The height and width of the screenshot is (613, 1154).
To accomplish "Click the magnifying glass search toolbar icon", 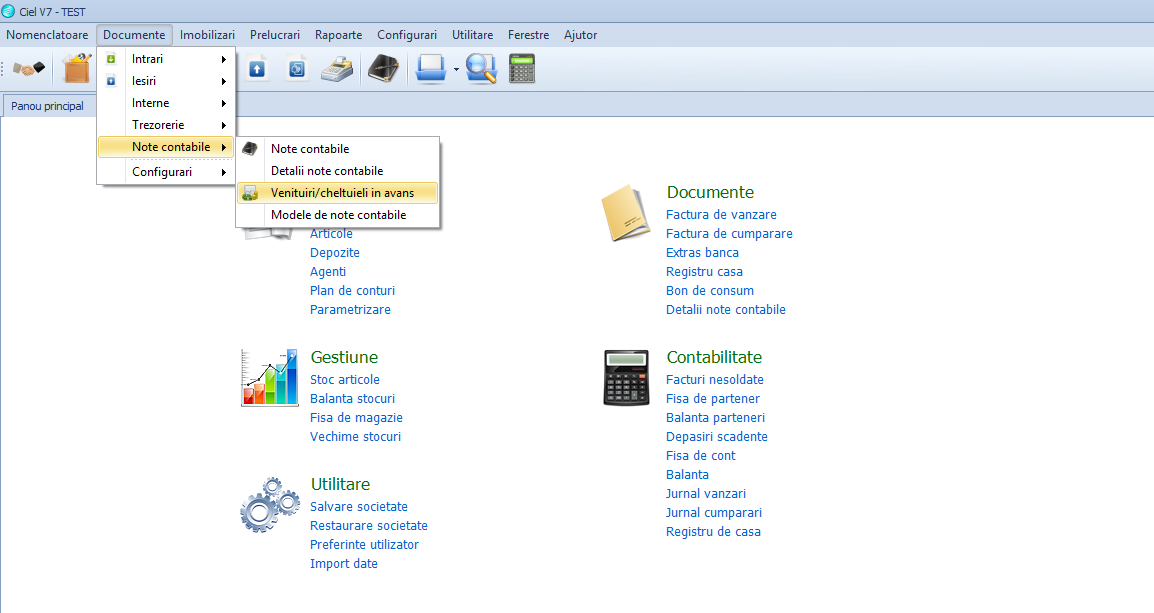I will (x=481, y=69).
